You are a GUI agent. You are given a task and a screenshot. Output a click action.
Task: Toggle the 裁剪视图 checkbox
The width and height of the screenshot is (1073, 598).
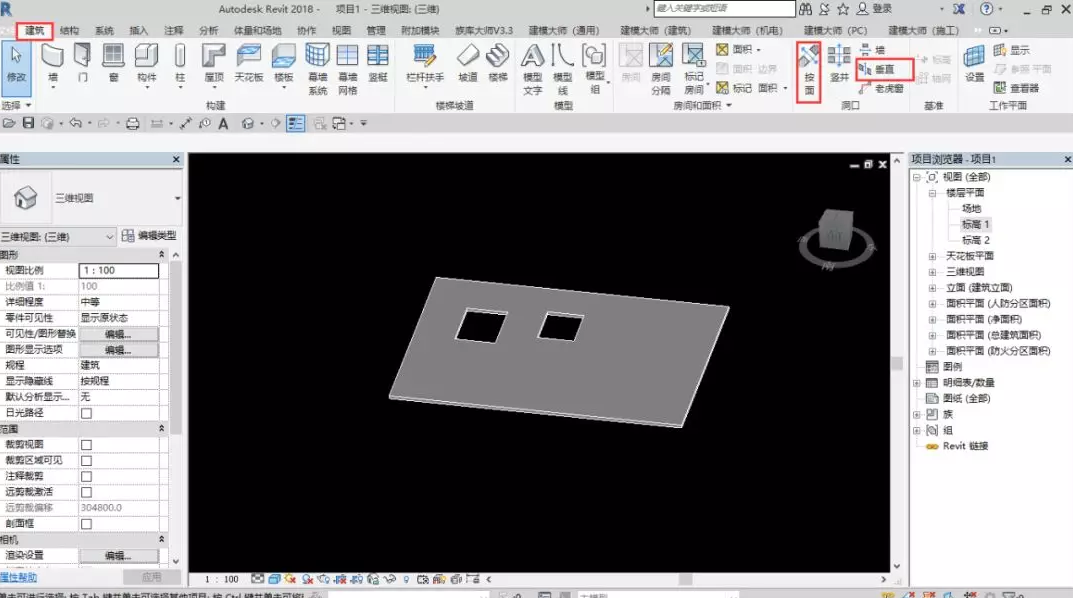point(86,445)
